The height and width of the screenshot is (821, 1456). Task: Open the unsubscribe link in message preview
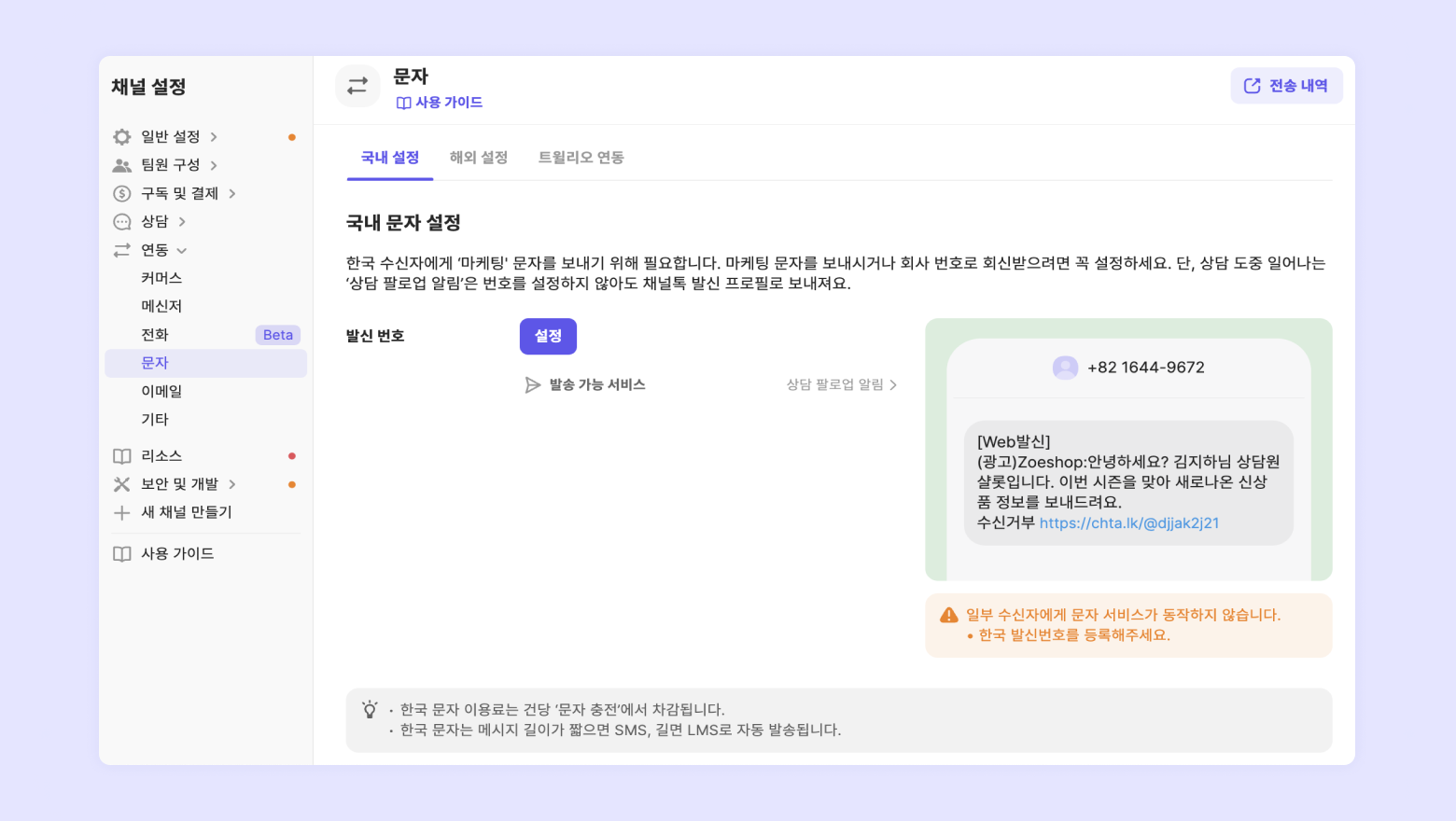[1128, 523]
